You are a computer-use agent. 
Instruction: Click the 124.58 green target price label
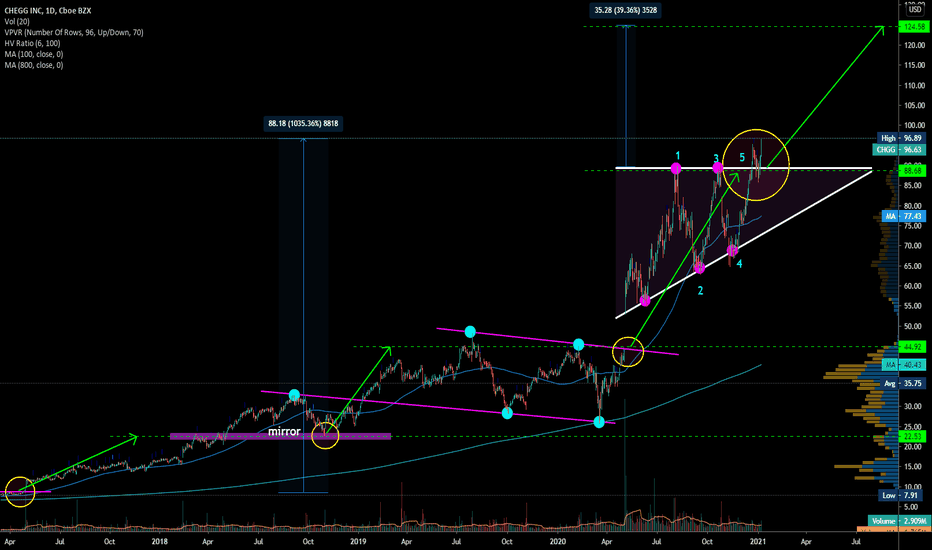pyautogui.click(x=914, y=27)
